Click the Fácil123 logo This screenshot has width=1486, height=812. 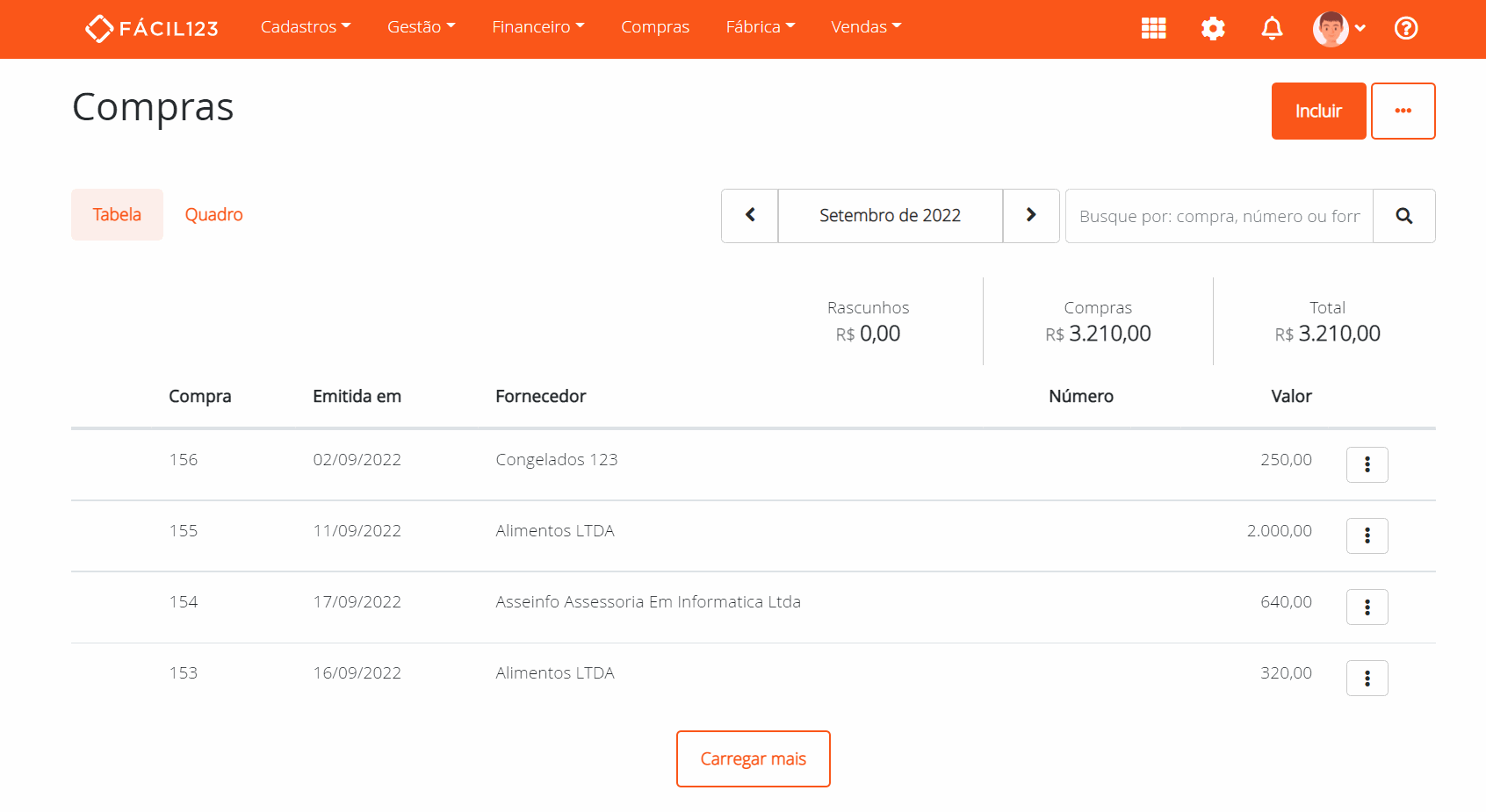pyautogui.click(x=151, y=27)
